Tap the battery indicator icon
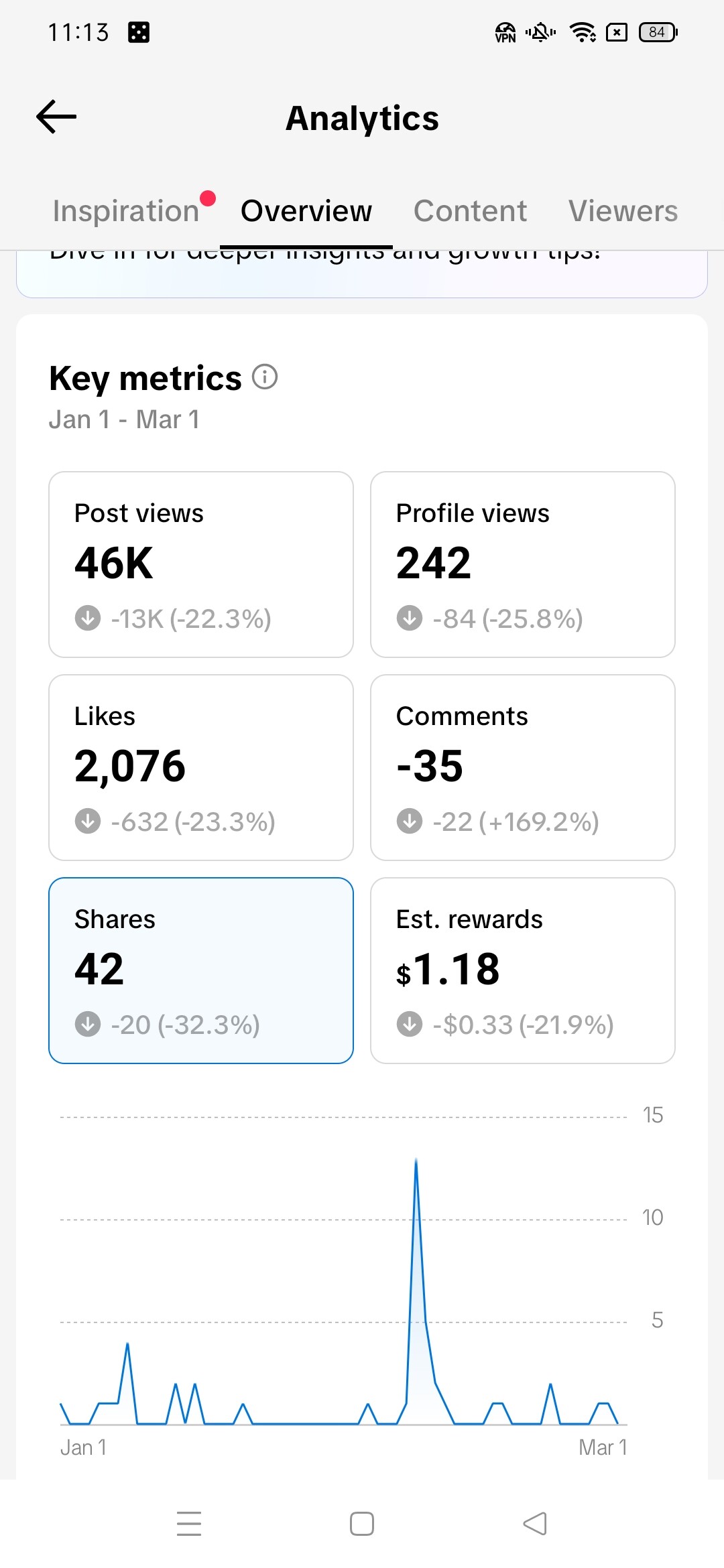 coord(658,32)
